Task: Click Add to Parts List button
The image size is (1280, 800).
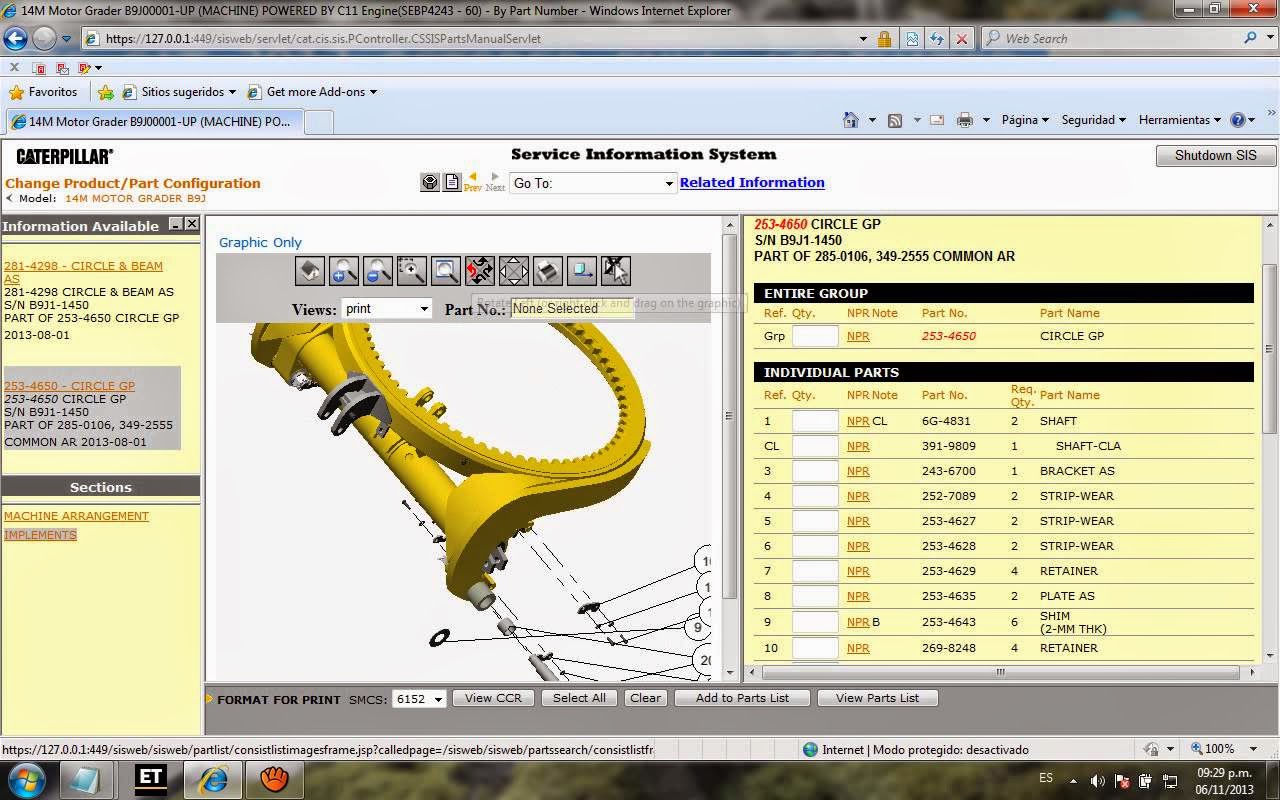Action: pos(742,698)
